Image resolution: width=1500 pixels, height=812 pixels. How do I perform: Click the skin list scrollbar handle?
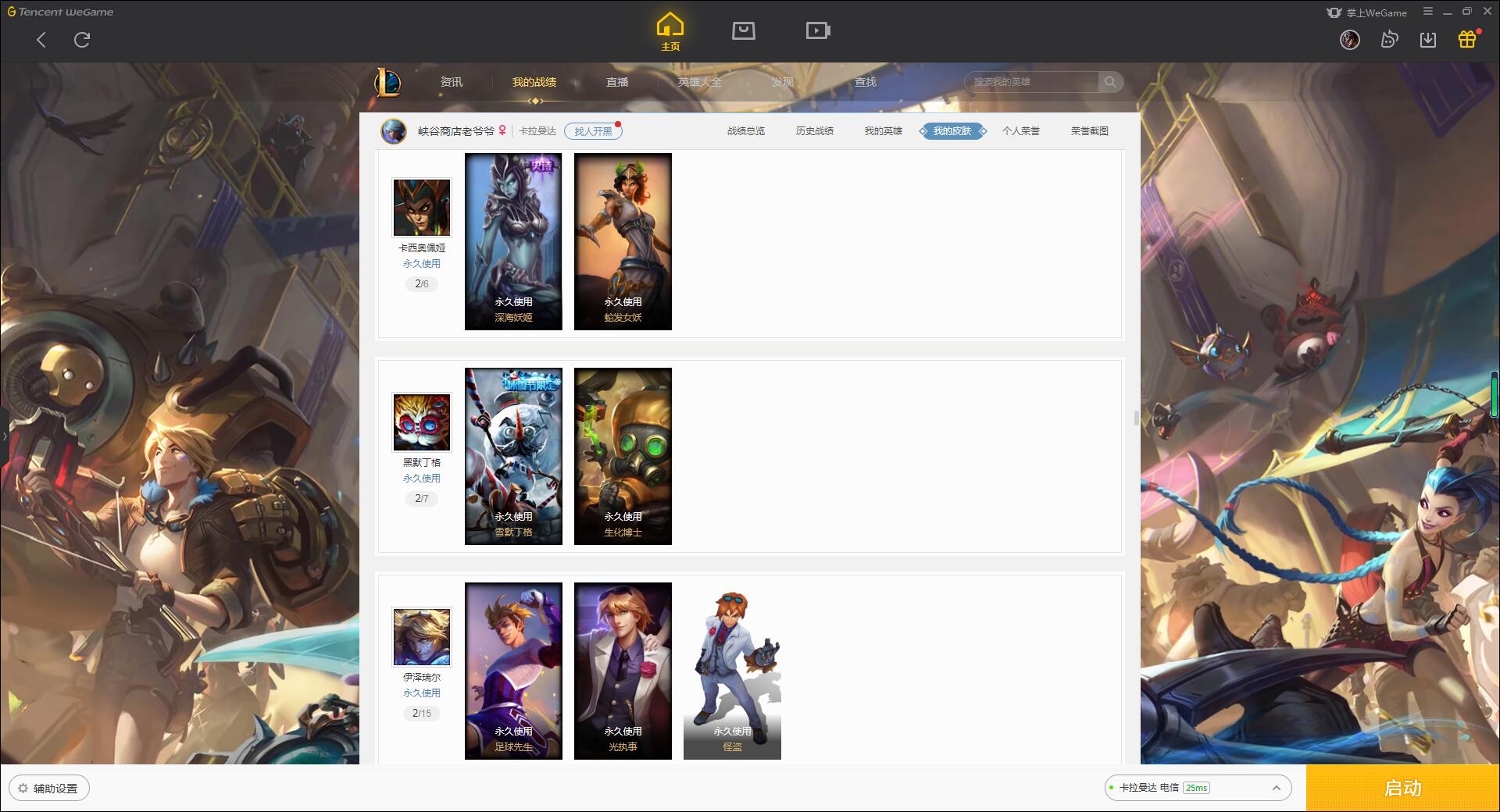(1137, 418)
